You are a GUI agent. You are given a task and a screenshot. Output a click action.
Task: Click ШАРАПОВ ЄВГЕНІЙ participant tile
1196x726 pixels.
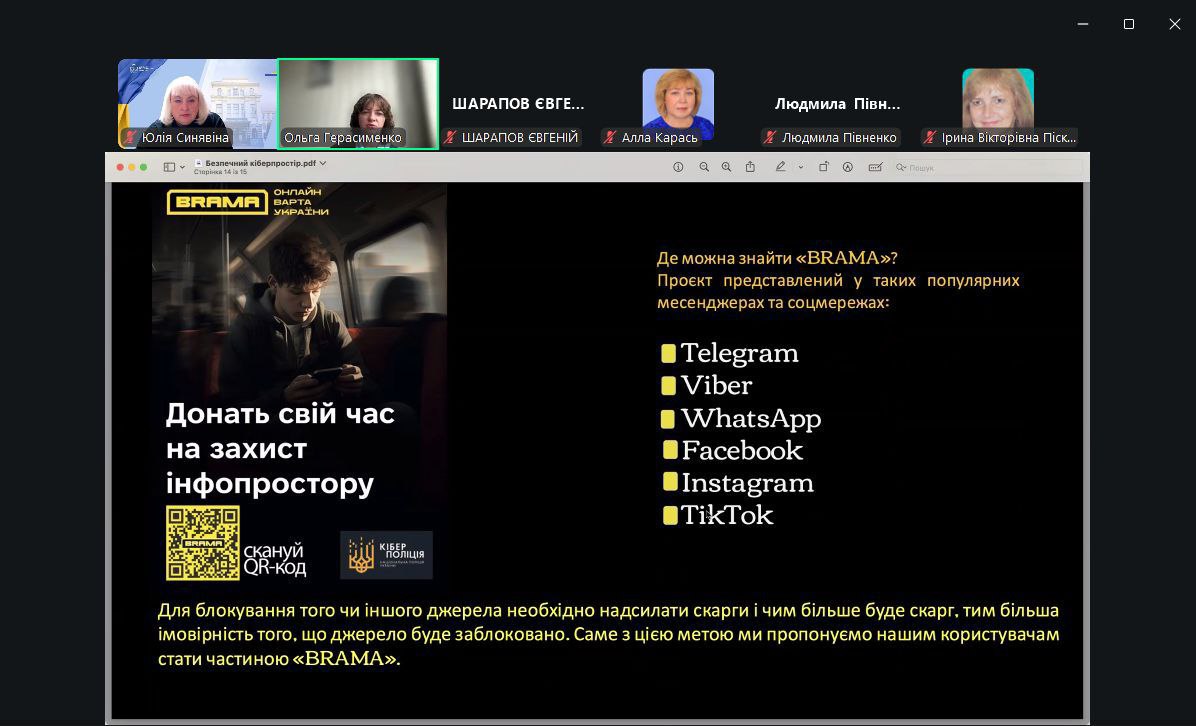517,104
